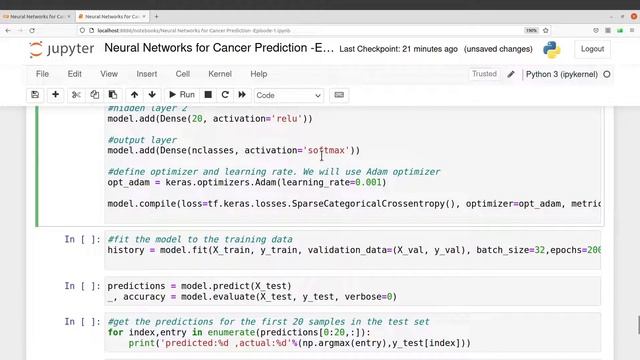The image size is (640, 360).
Task: Click the for index,entry in enumerate line
Action: [x=239, y=333]
